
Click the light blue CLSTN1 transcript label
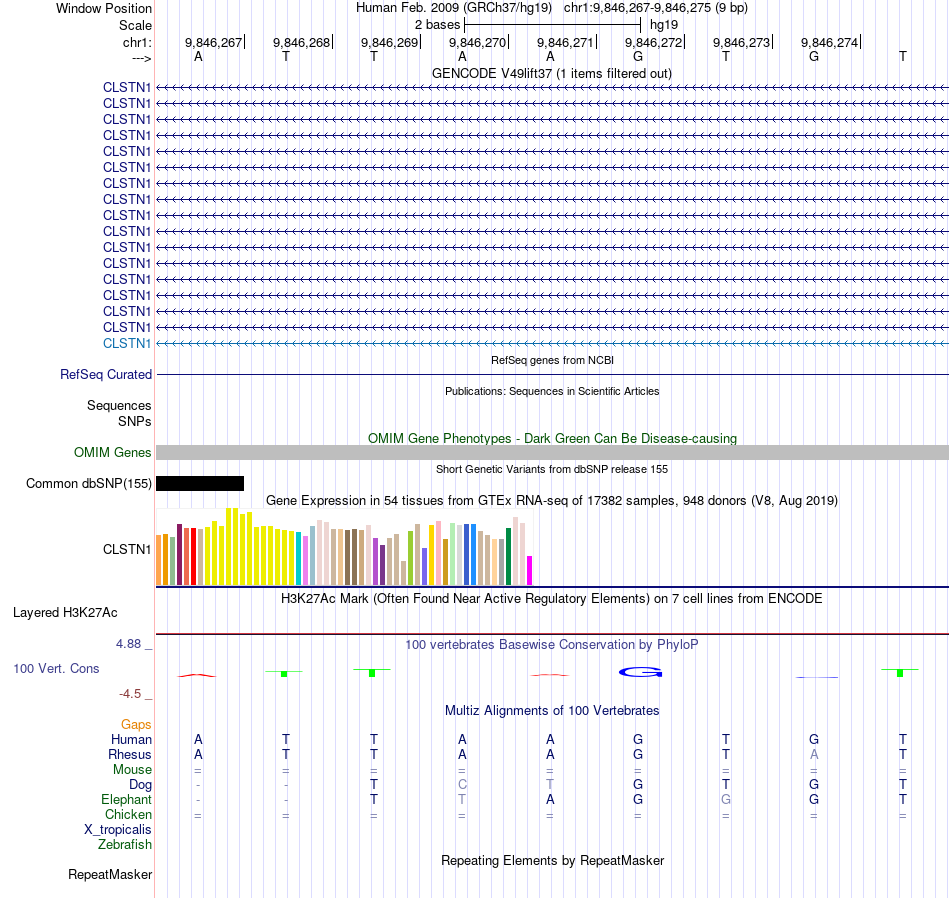pyautogui.click(x=127, y=344)
